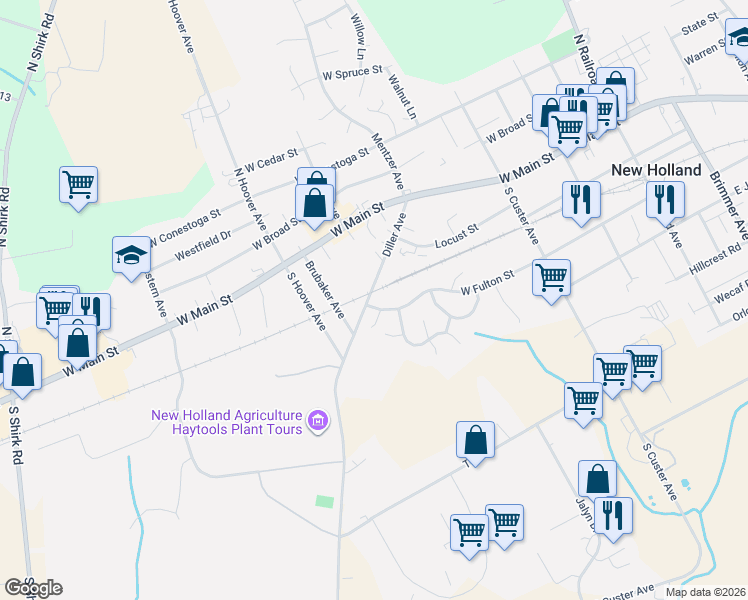The width and height of the screenshot is (748, 600).
Task: Click the 'Westfield Dr' street label
Action: click(203, 245)
